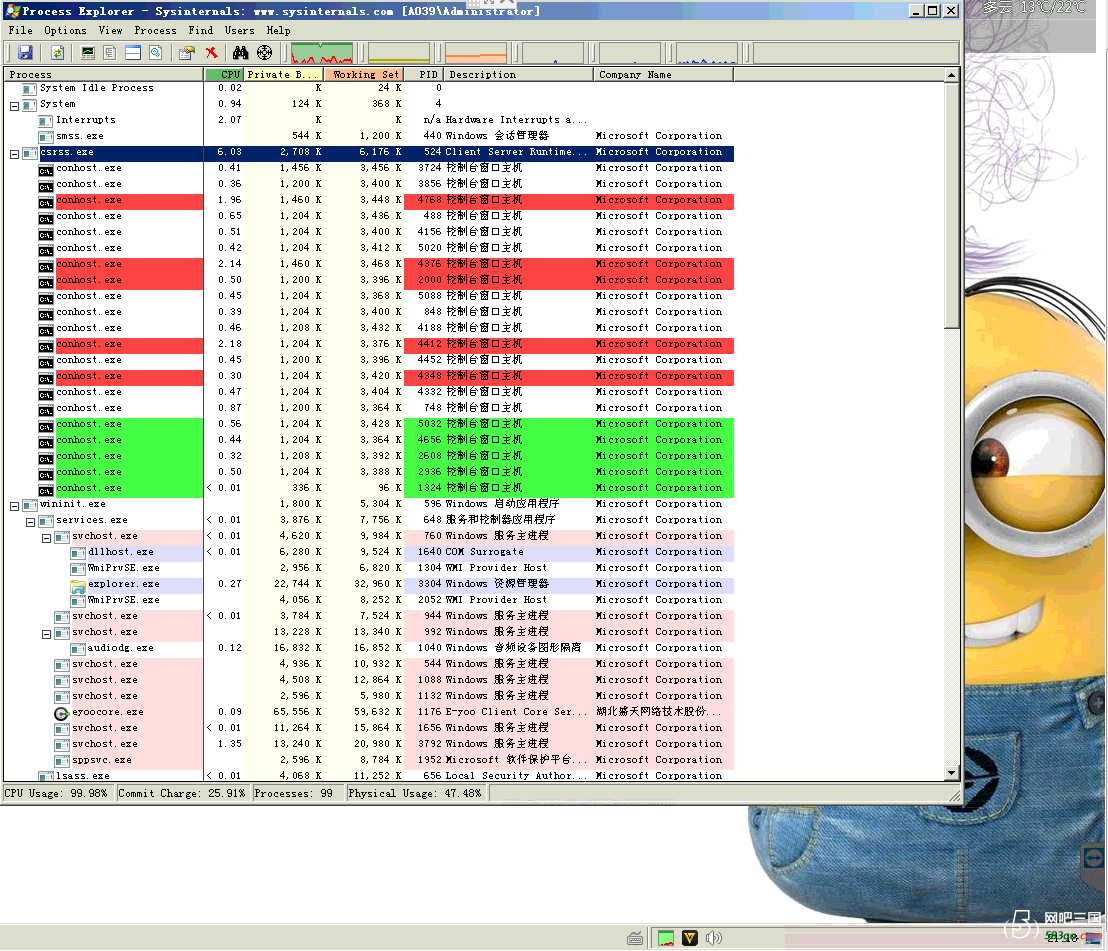Click the eyoocore.exe process icon
Viewport: 1108px width, 951px height.
point(61,713)
